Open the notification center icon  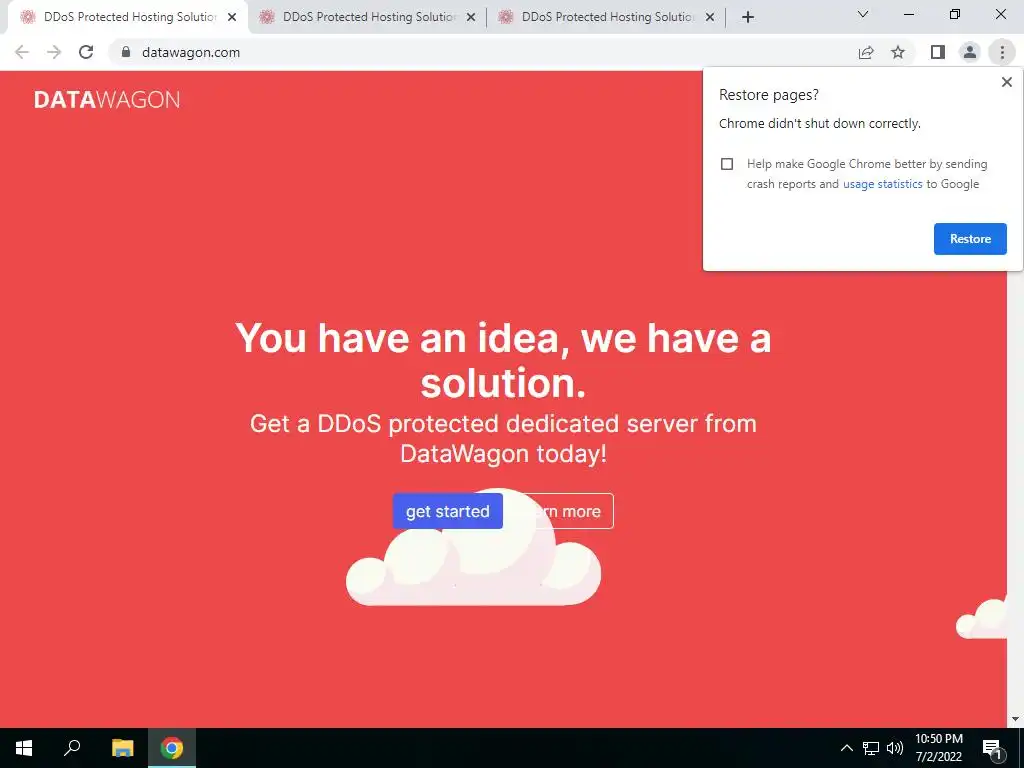[992, 748]
